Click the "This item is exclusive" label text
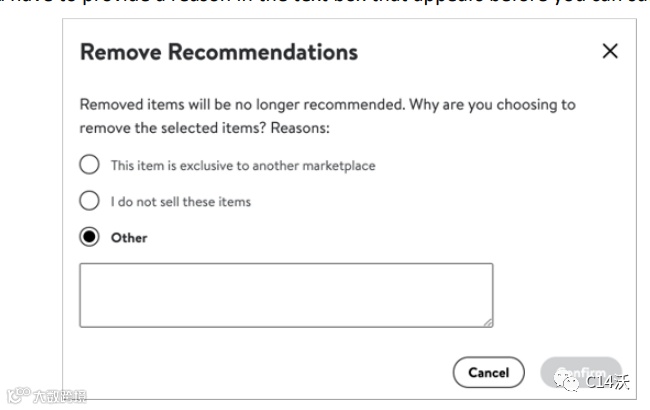Image resolution: width=650 pixels, height=410 pixels. click(242, 165)
